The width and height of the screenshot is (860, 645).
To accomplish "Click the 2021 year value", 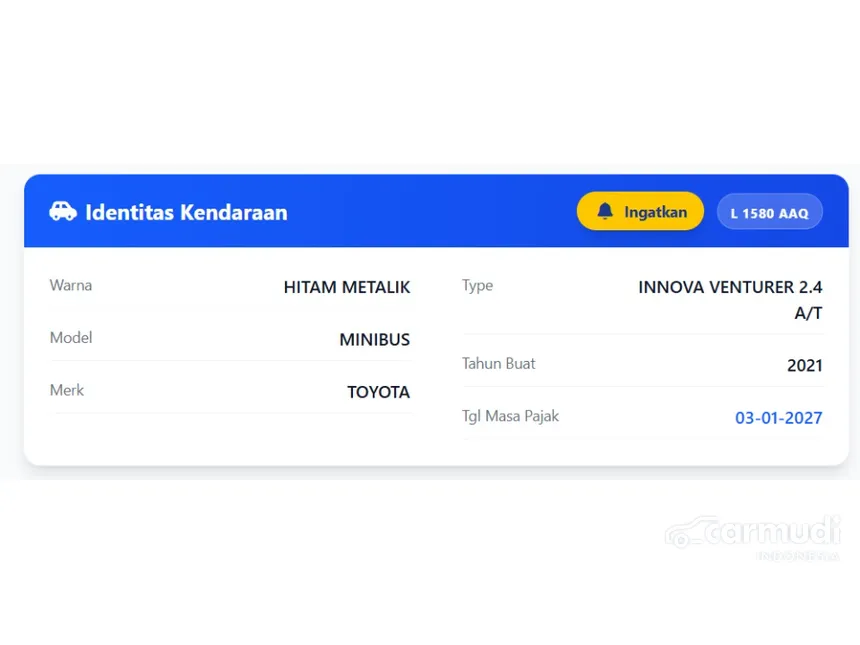I will click(804, 365).
